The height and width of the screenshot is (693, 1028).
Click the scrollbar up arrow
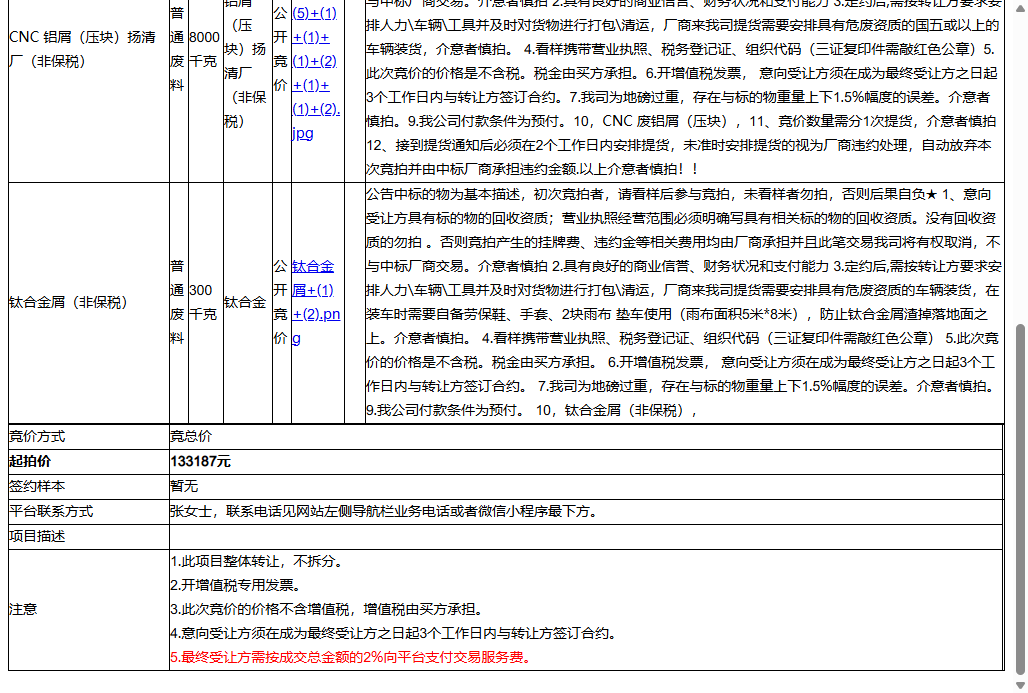pyautogui.click(x=1020, y=6)
